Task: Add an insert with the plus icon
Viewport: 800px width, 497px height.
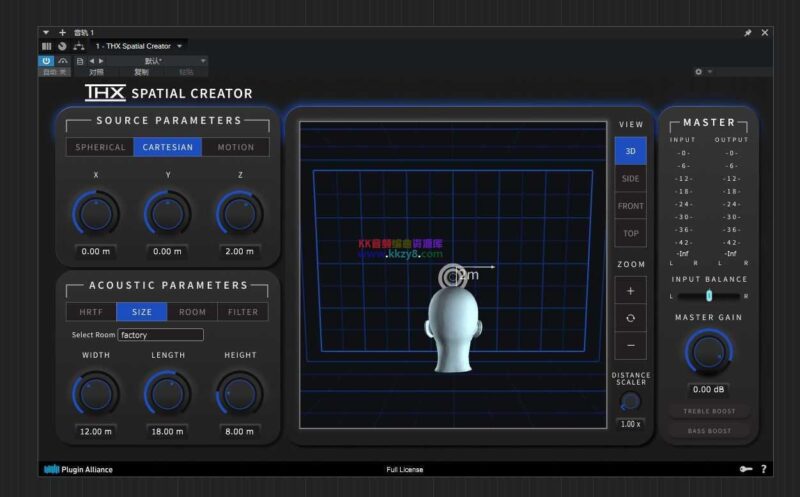Action: point(62,33)
